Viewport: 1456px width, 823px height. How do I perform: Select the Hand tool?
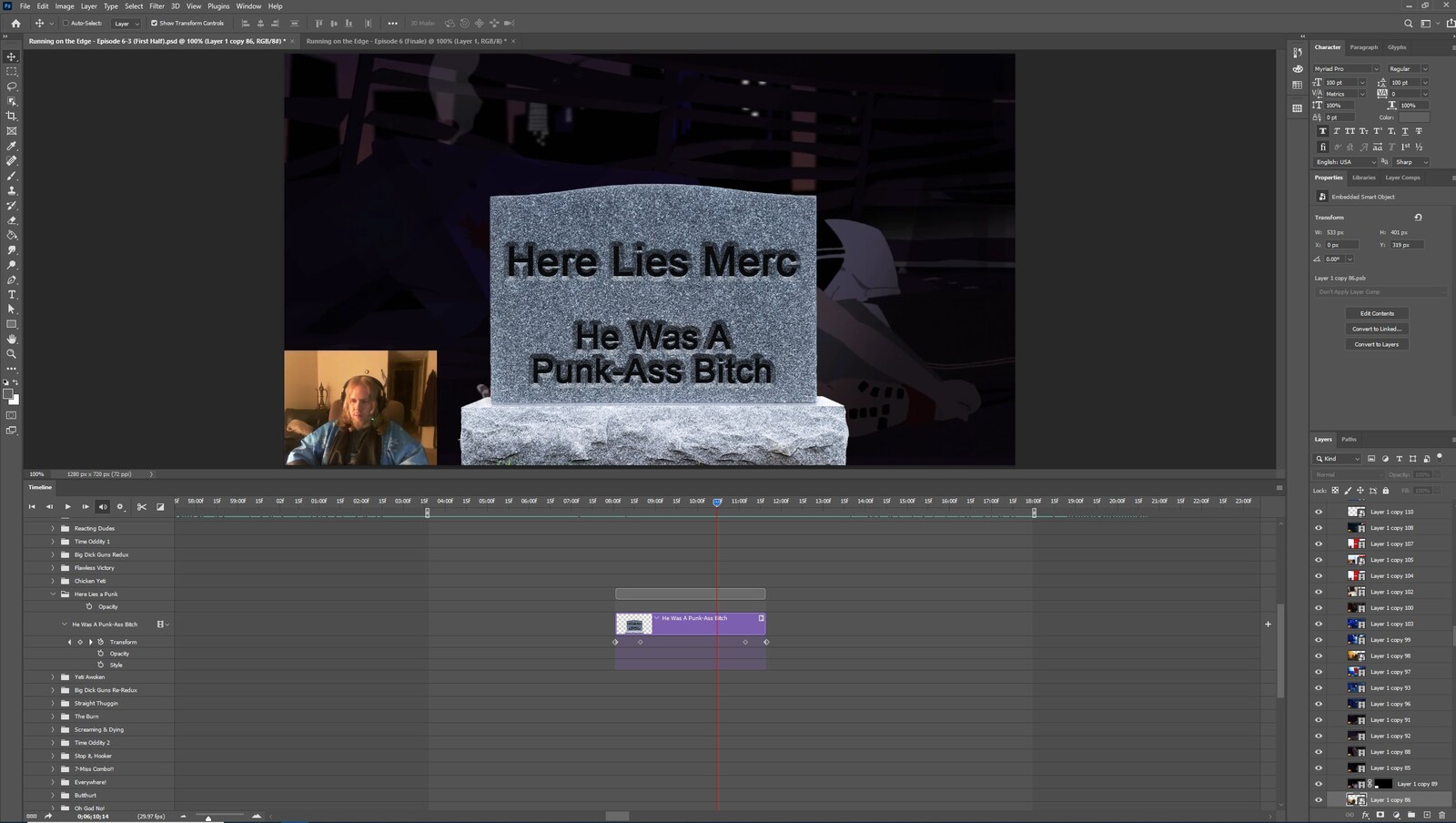[12, 339]
